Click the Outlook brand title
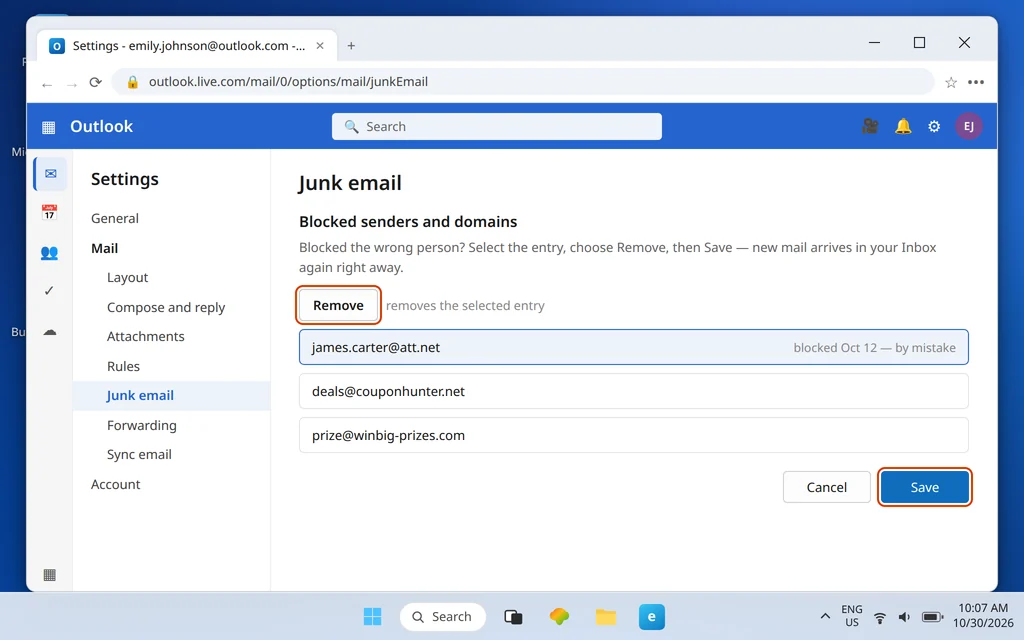Screen dimensions: 1024x640 [x=101, y=126]
